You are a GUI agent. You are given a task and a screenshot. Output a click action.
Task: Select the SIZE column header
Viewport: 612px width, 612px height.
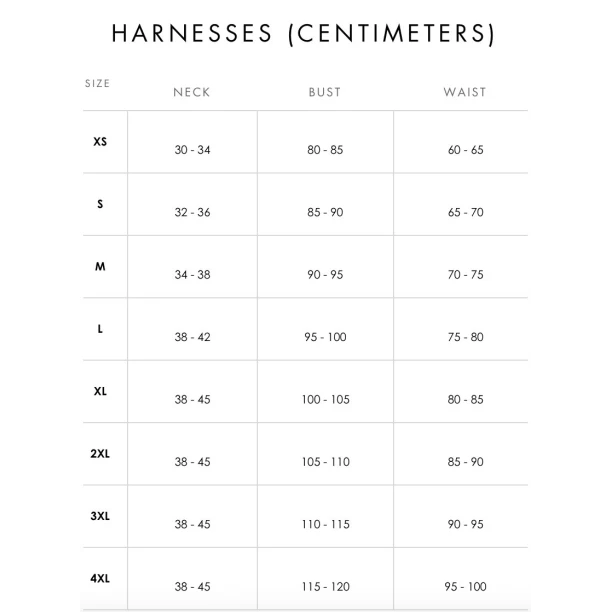coord(98,84)
